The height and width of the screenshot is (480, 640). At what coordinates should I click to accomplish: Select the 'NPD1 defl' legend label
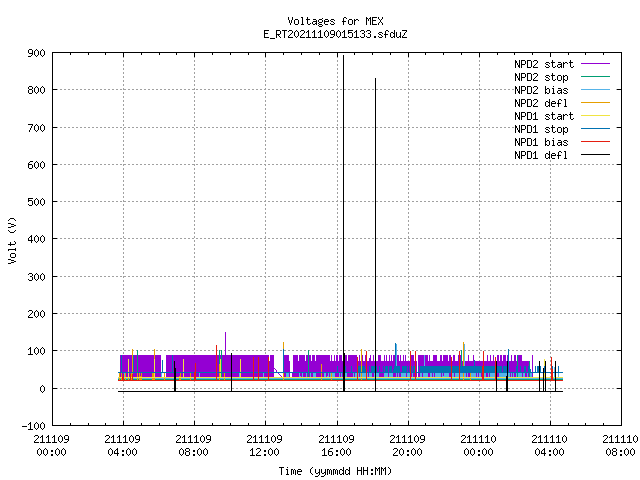(x=541, y=156)
